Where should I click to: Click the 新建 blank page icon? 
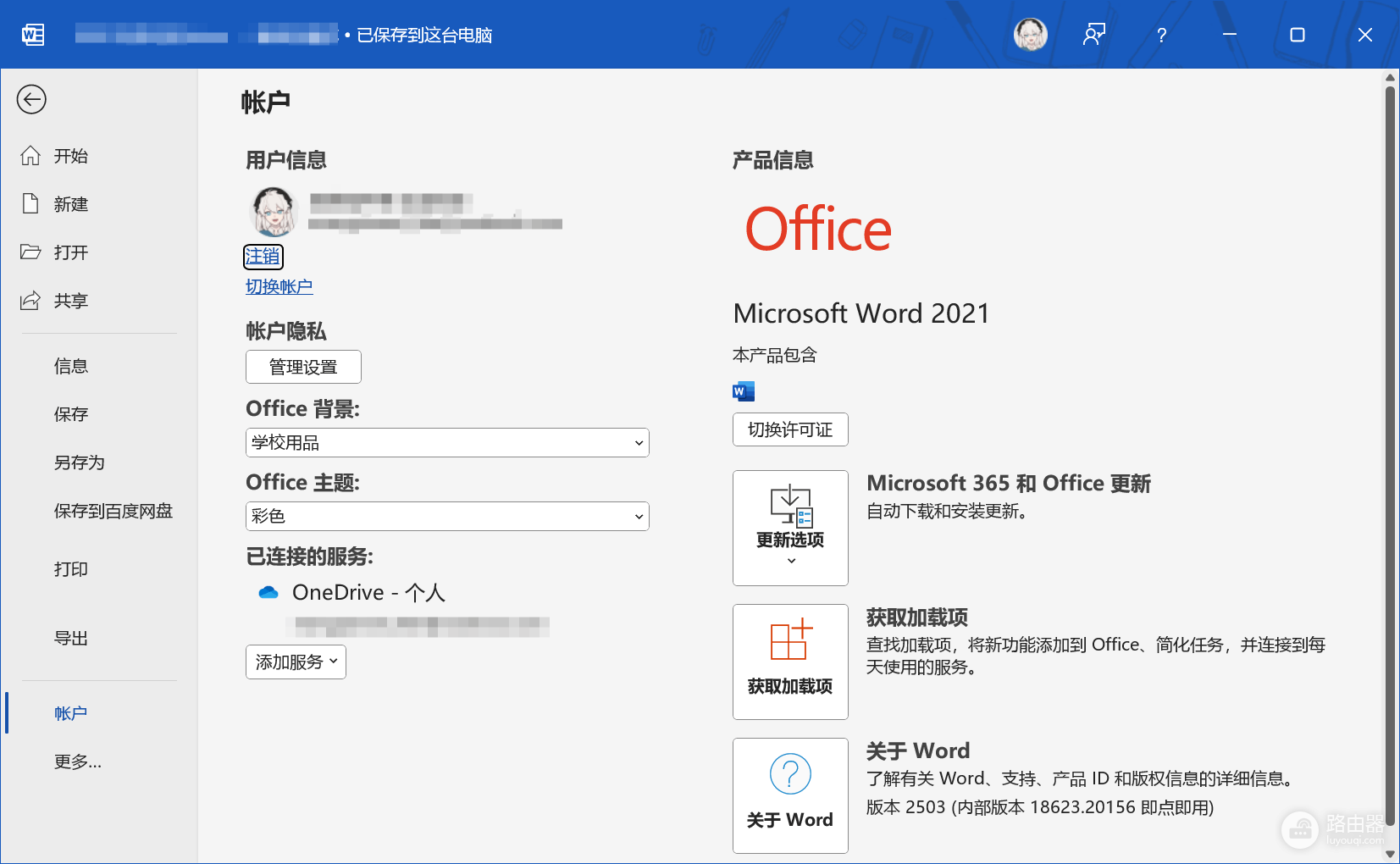click(30, 204)
